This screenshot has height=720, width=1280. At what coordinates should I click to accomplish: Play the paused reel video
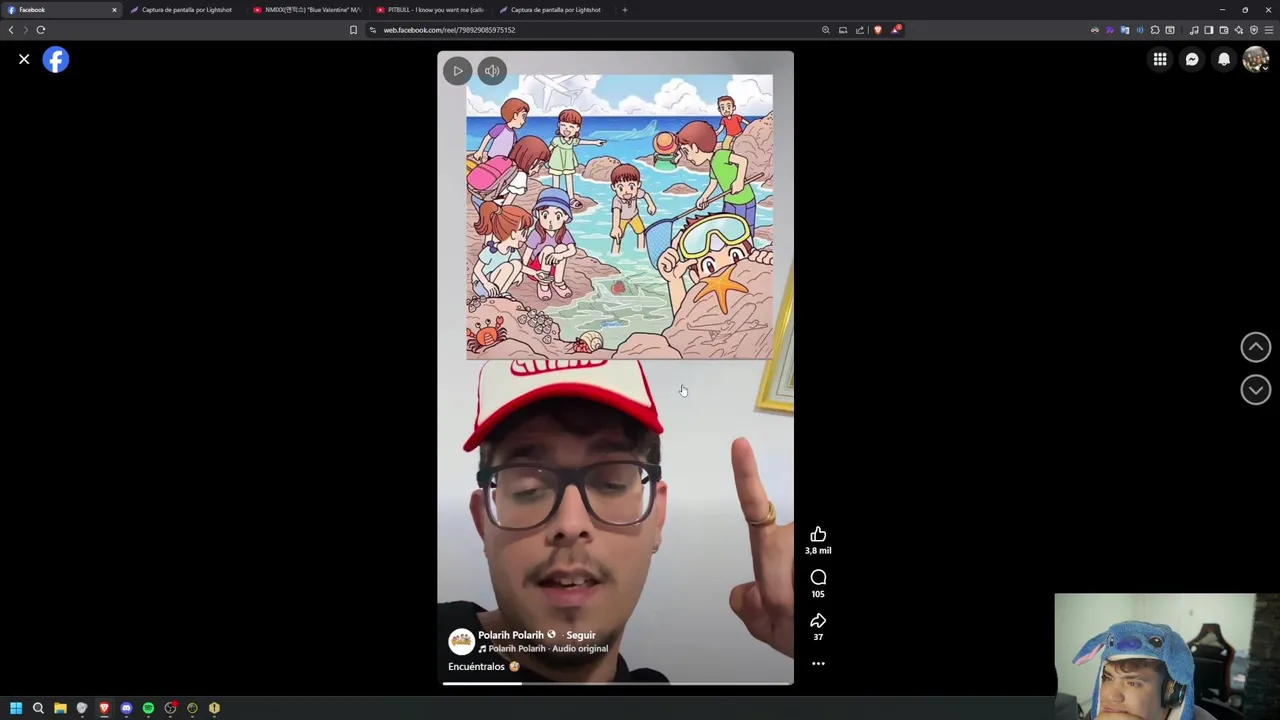458,71
